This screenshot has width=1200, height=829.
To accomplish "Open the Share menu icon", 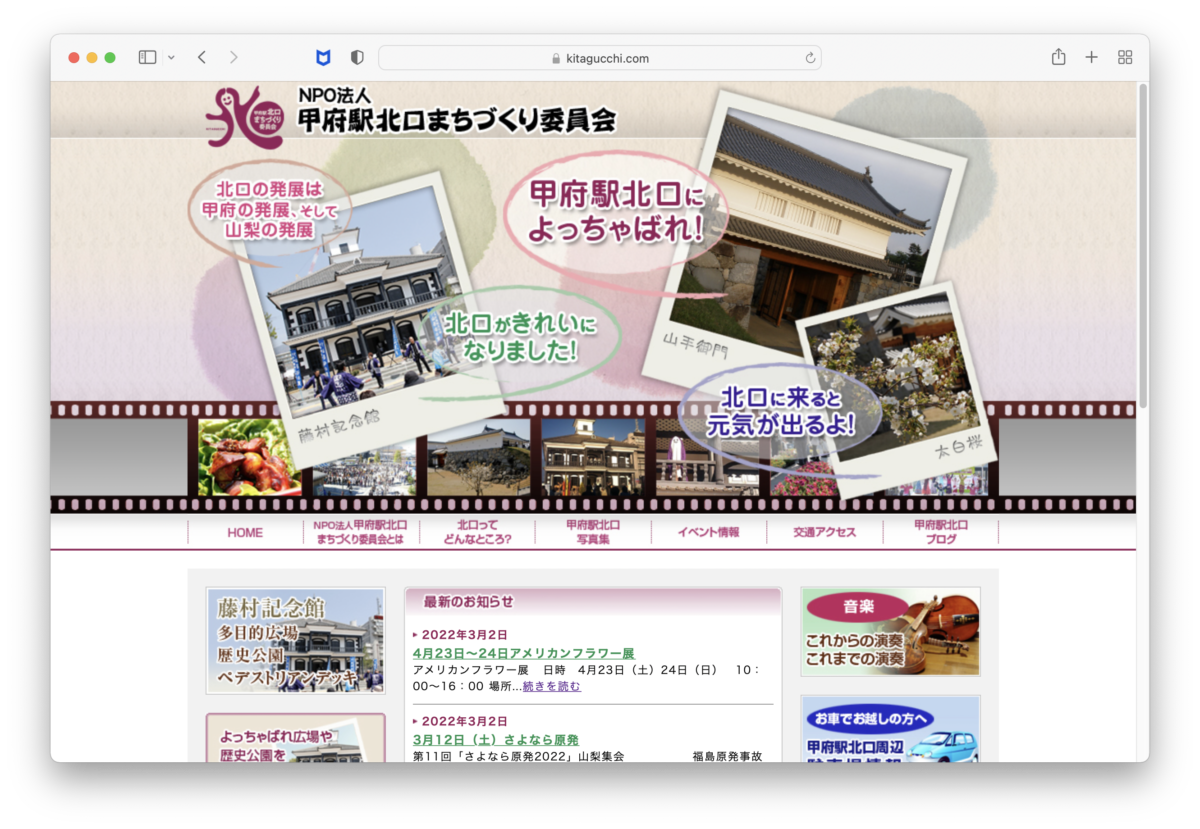I will coord(1058,58).
